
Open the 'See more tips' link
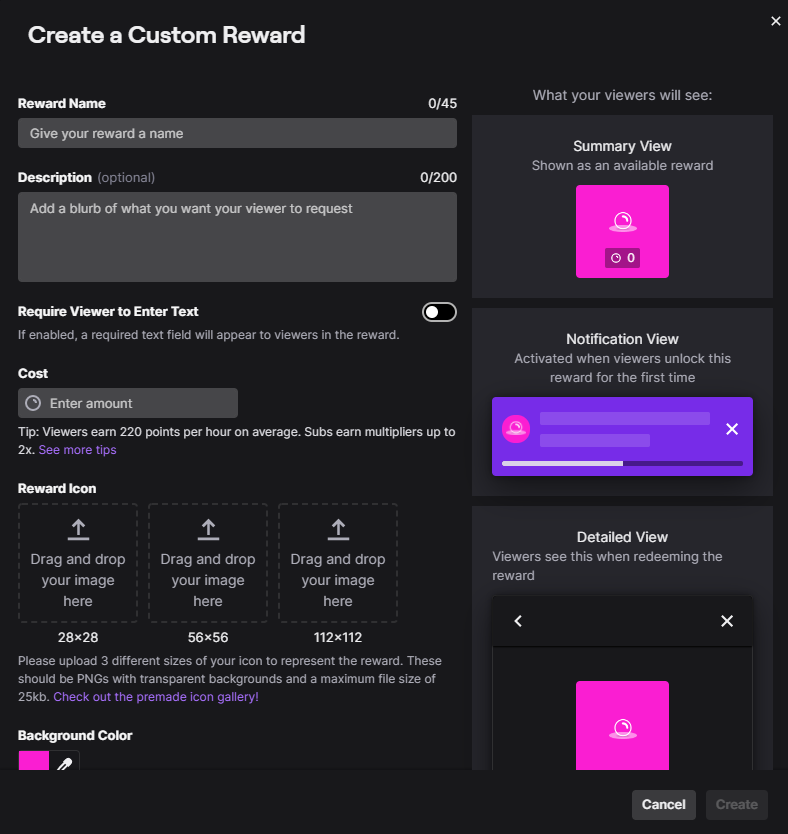tap(77, 450)
